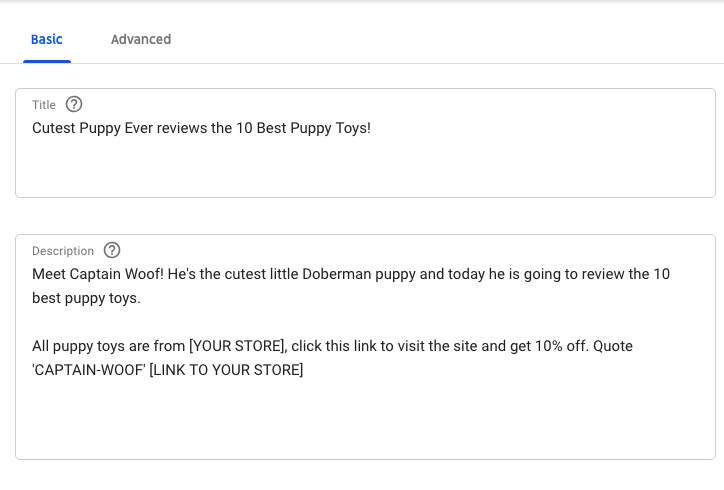The width and height of the screenshot is (724, 490).
Task: Click the 'CAPTAIN-WOOF' quote code text
Action: tap(87, 370)
